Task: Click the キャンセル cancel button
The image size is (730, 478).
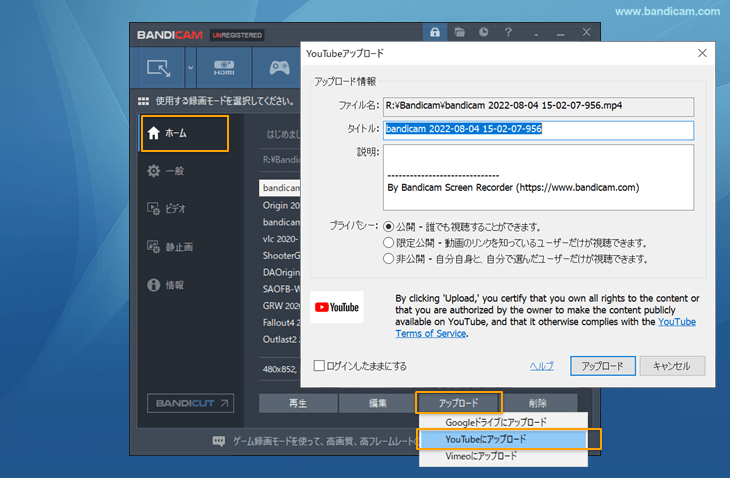Action: pyautogui.click(x=672, y=366)
